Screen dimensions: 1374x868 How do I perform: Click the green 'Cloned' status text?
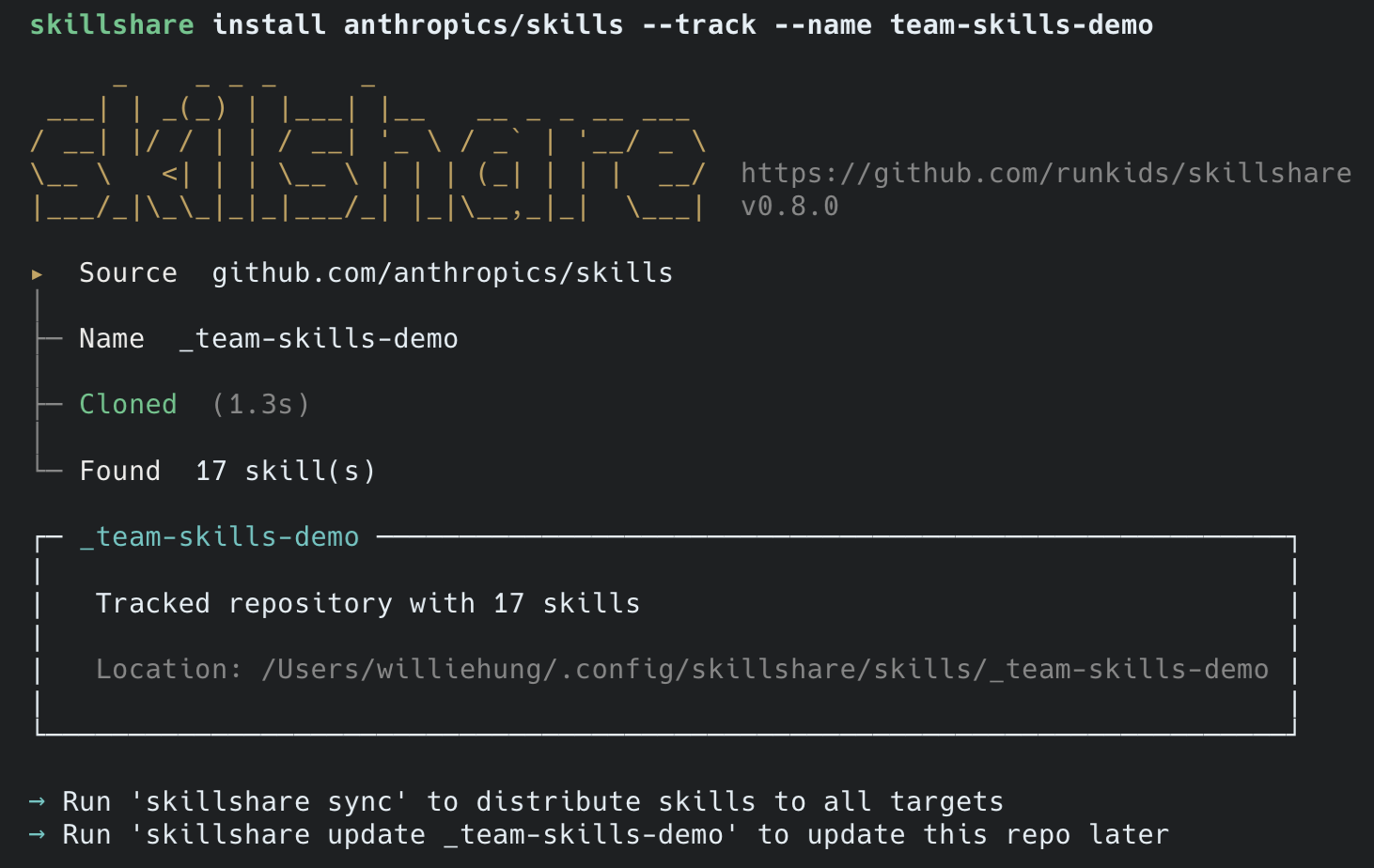click(x=128, y=404)
